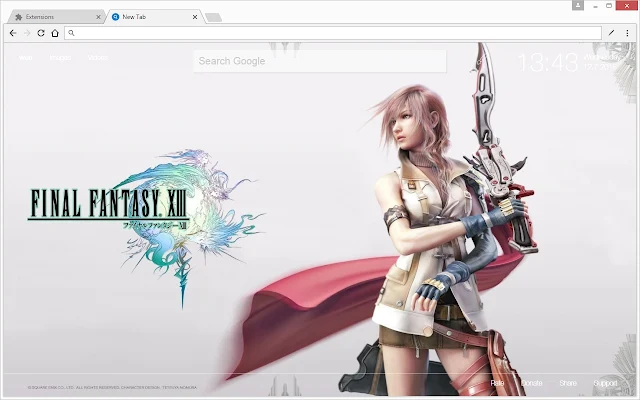Open the user profile icon in title bar

(x=578, y=5)
